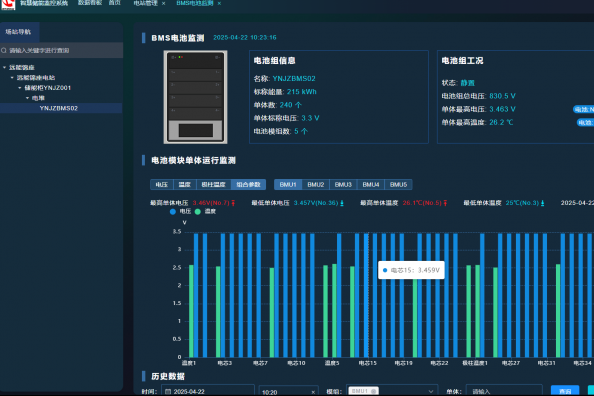Click the 215 kWh rated energy value
The image size is (594, 396).
click(x=302, y=92)
